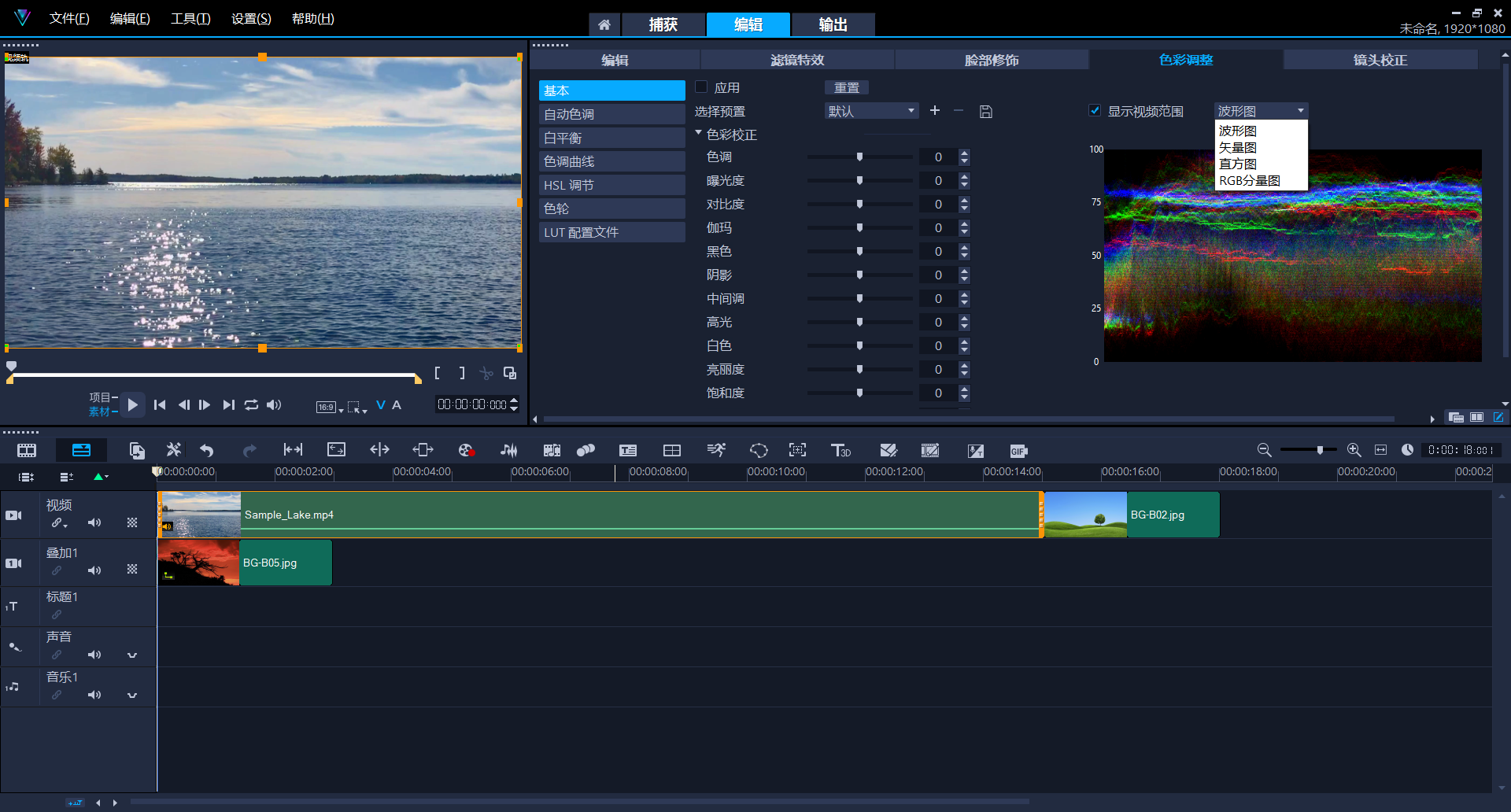Open the subtitle editor icon

coord(627,450)
